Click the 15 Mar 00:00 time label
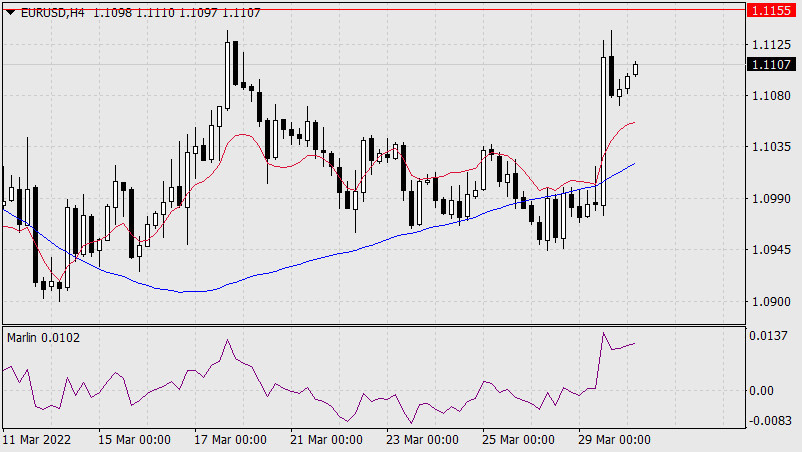This screenshot has width=802, height=452. tap(135, 440)
